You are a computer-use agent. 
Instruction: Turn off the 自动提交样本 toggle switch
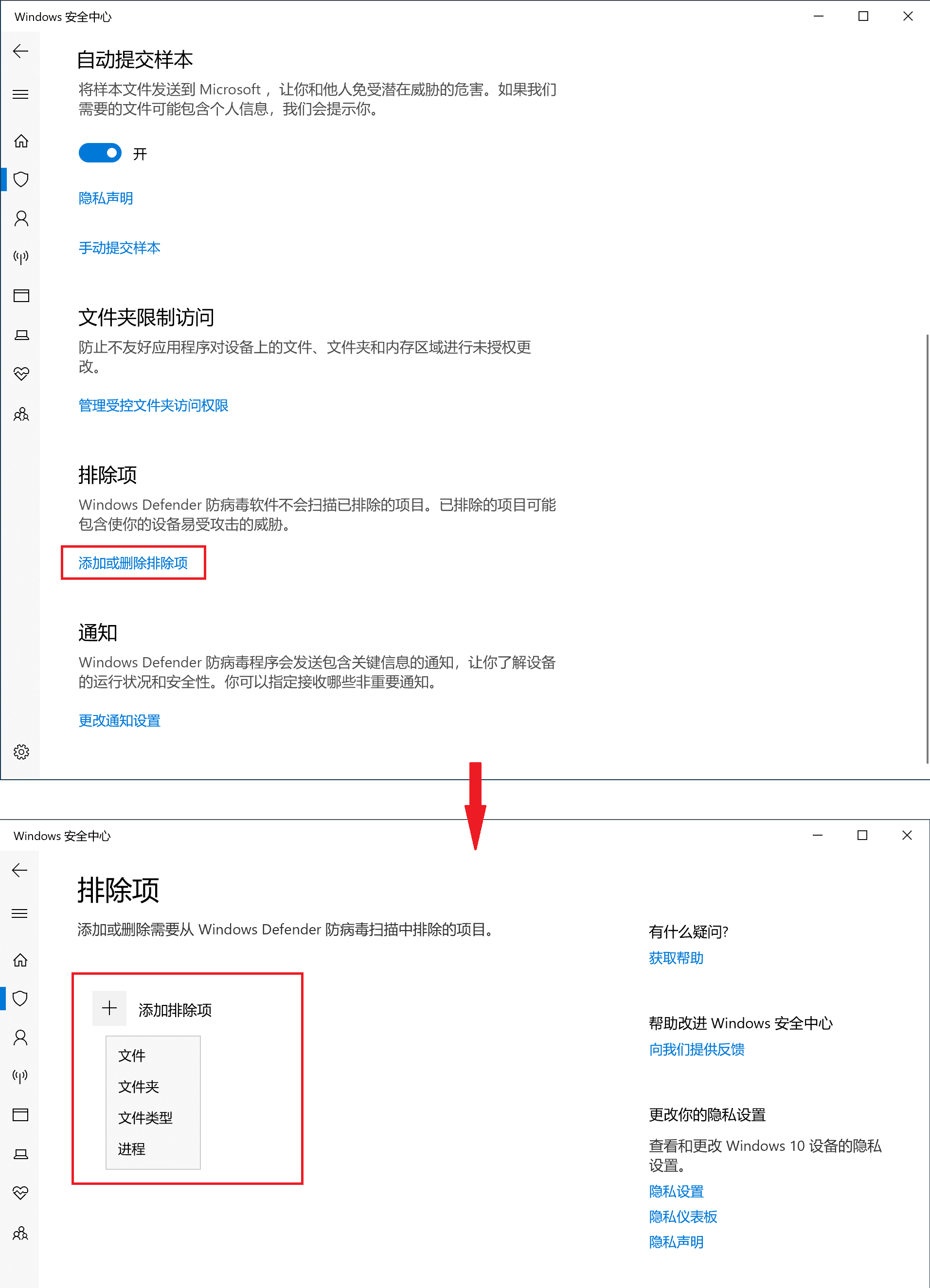pos(100,153)
